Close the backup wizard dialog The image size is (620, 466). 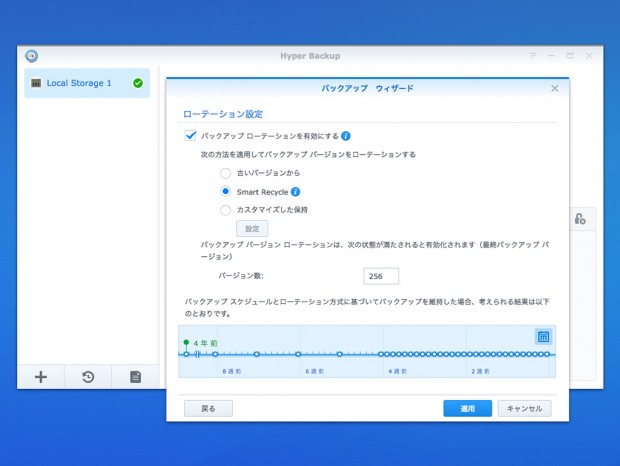click(x=555, y=88)
